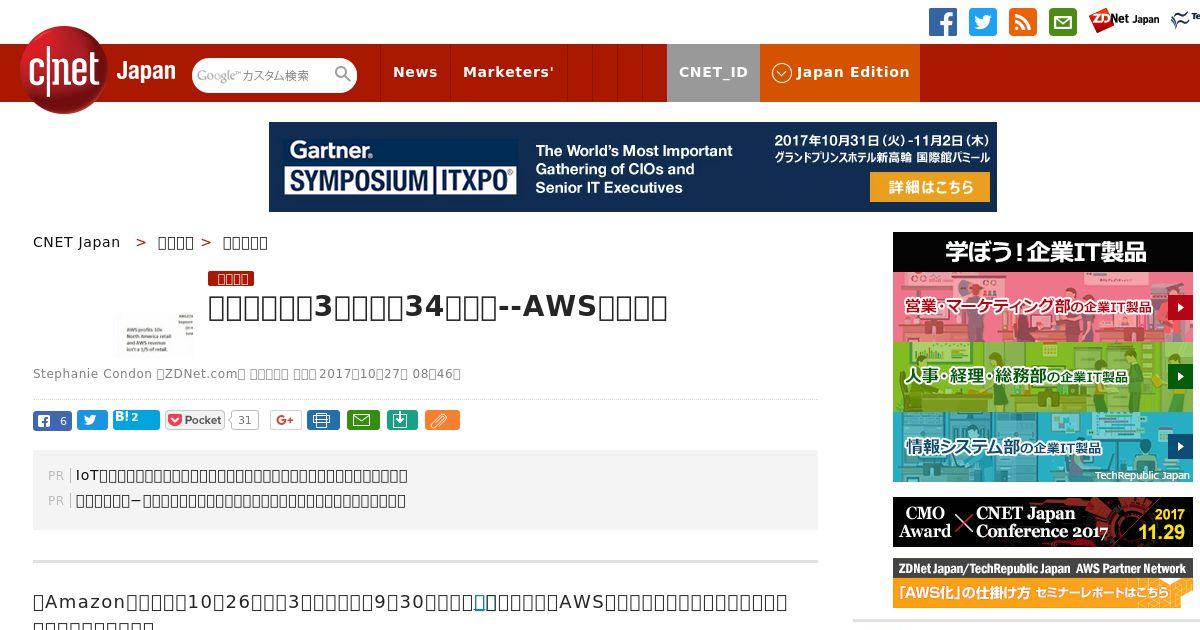Screen dimensions: 1200x630
Task: Share article on Facebook button with count 6
Action: 52,421
